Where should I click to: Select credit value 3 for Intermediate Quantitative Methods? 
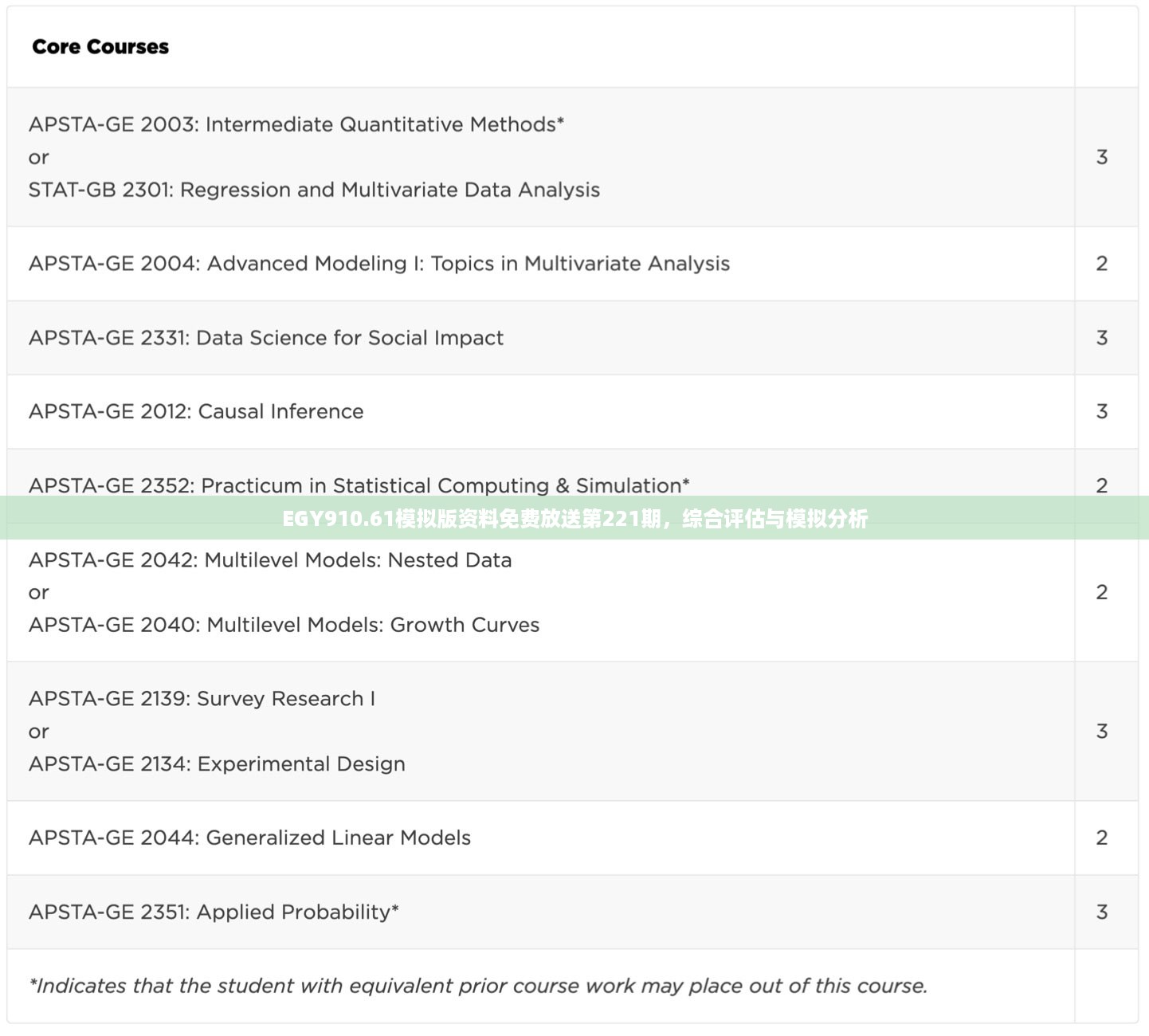(x=1102, y=157)
